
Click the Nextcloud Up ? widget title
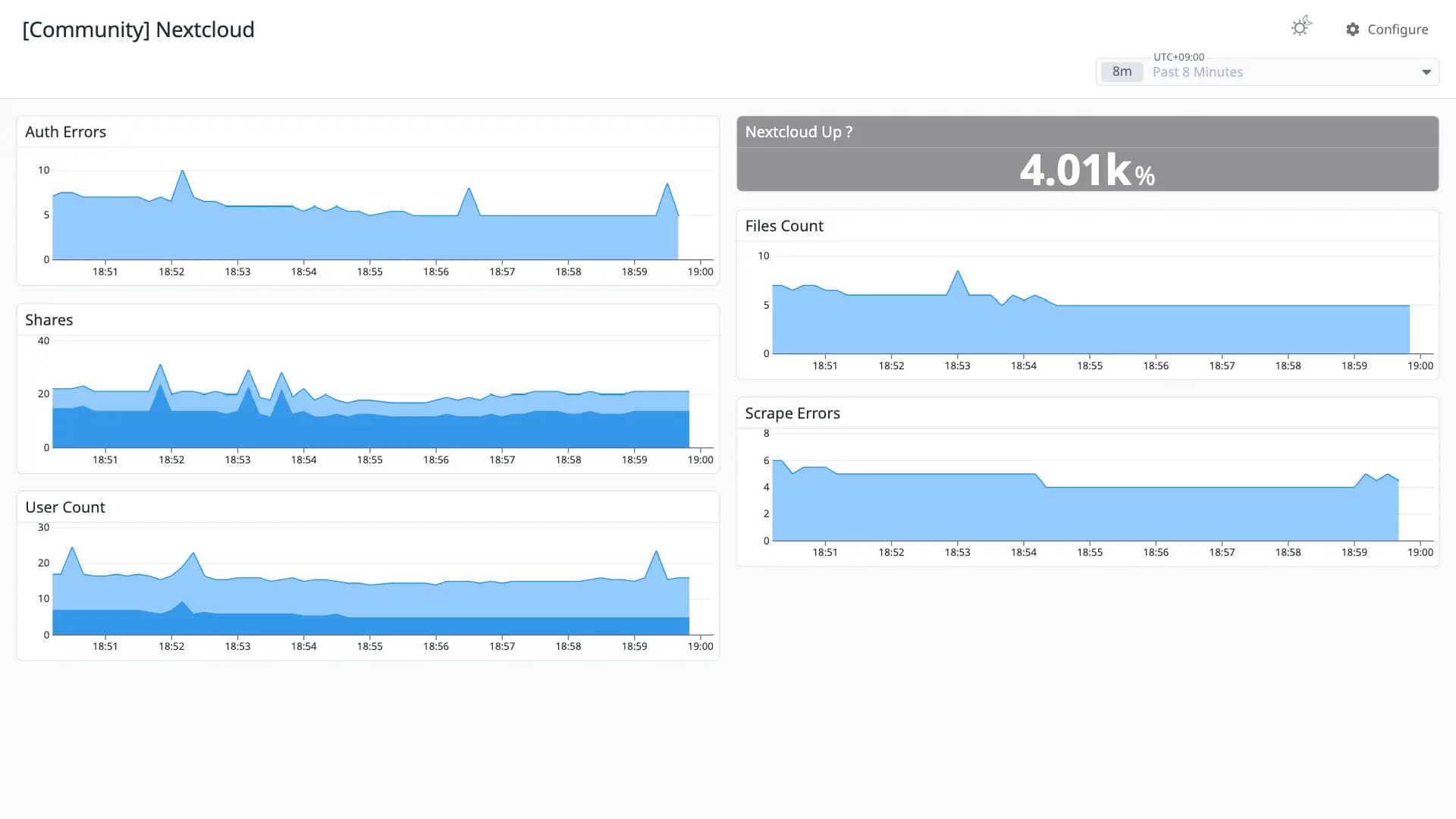pos(799,132)
